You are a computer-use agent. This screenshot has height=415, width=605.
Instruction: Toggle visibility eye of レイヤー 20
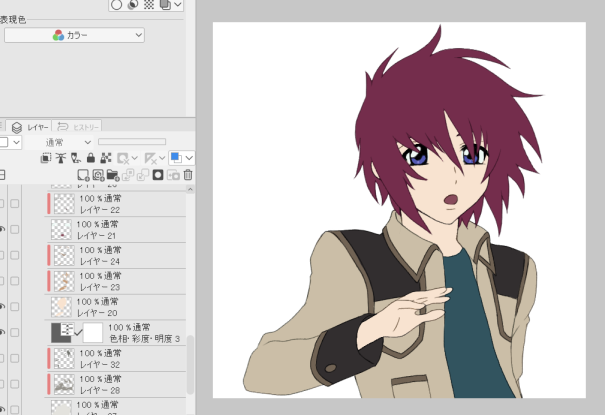pyautogui.click(x=2, y=306)
